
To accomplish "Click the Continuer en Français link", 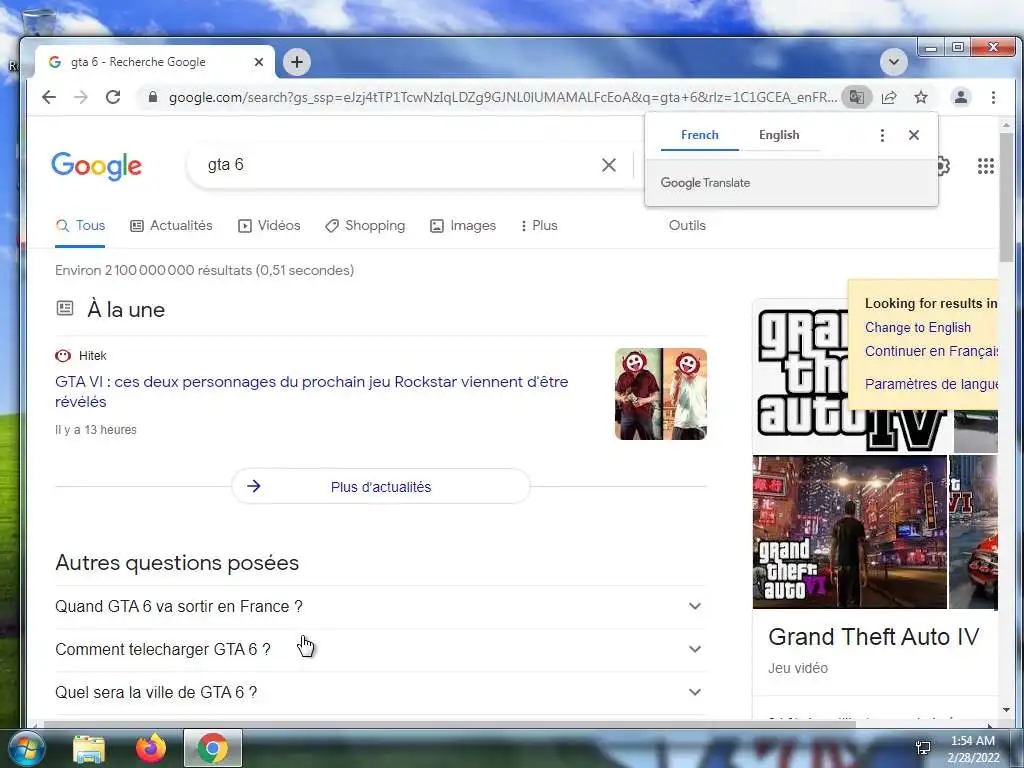I will (x=931, y=351).
